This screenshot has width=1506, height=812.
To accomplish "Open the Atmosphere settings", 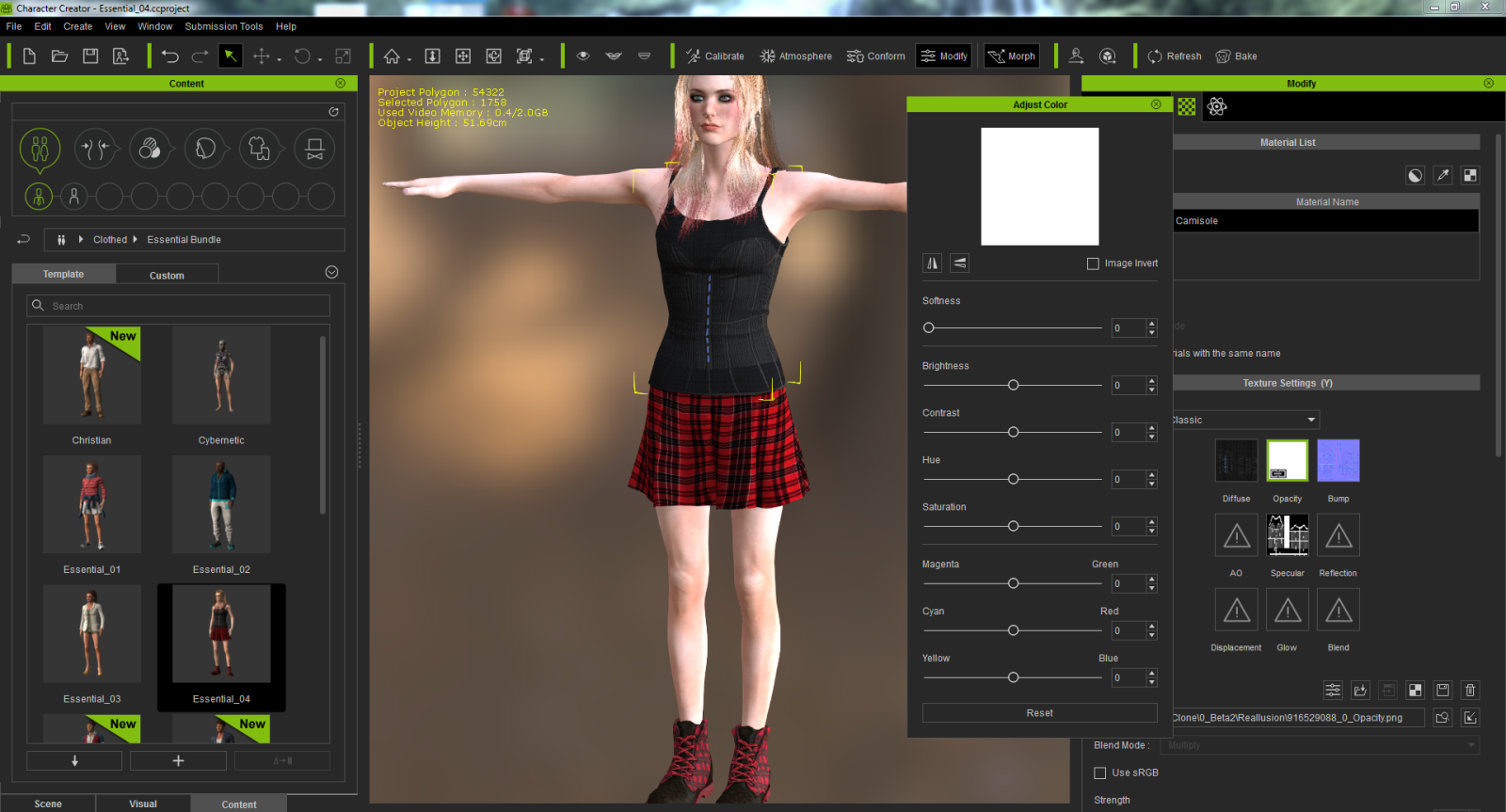I will [796, 56].
